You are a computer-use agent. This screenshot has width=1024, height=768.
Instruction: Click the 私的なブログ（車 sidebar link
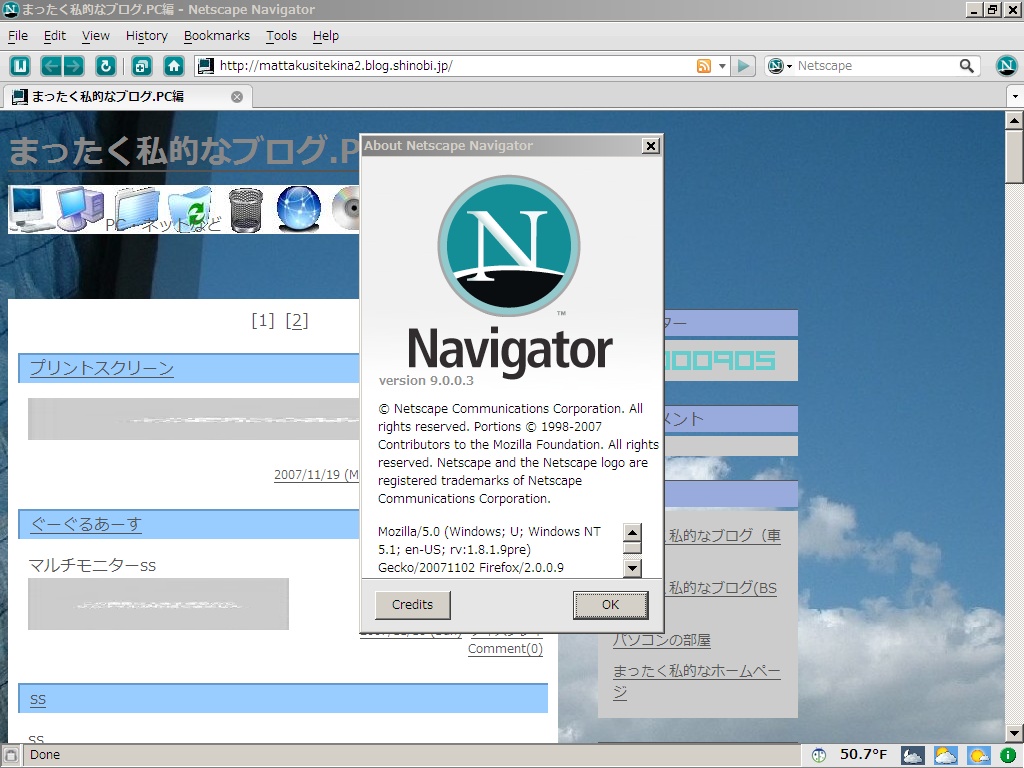pos(724,536)
